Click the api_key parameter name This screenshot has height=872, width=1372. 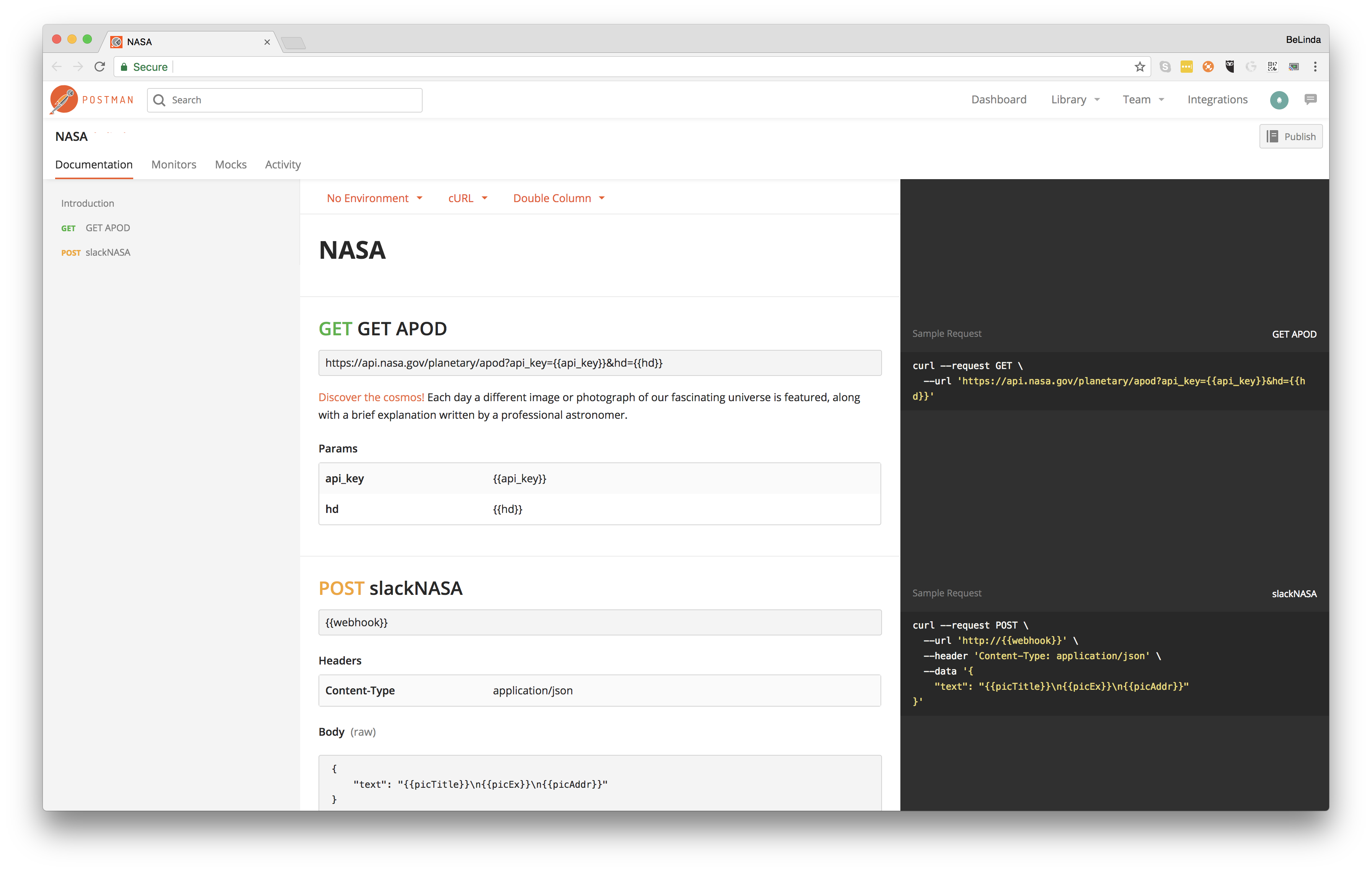tap(345, 478)
